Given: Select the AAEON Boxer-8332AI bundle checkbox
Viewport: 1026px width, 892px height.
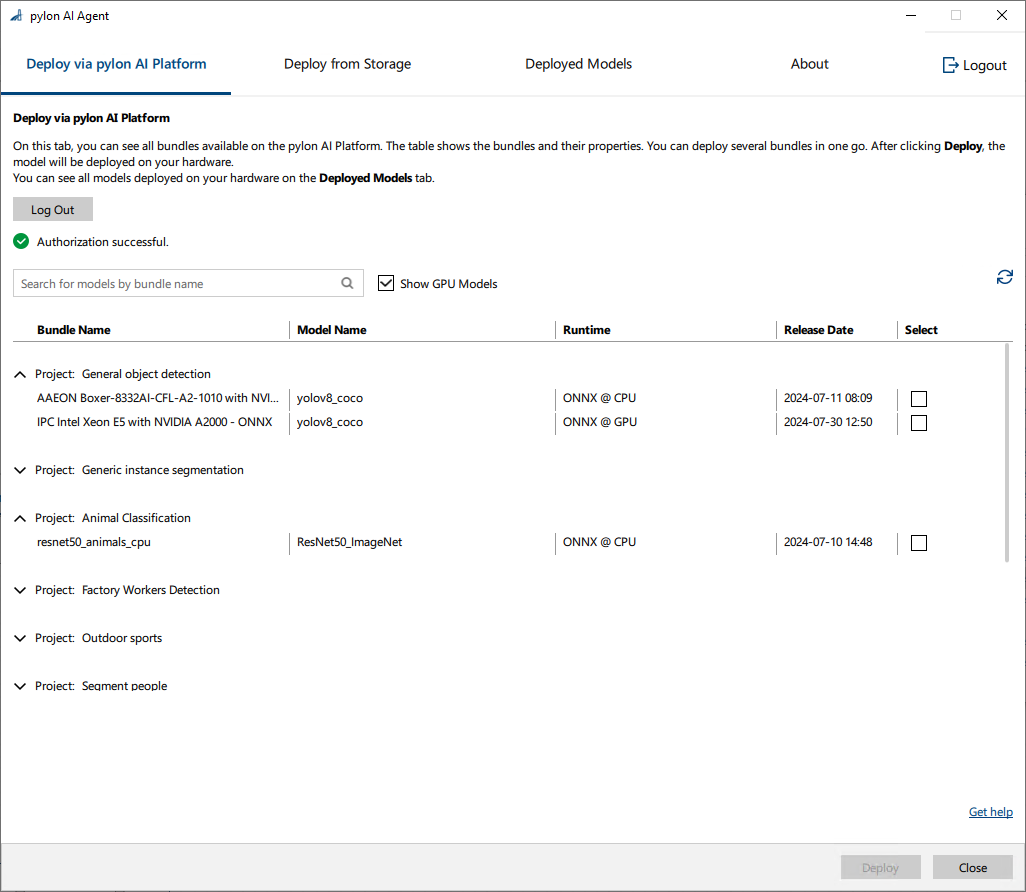Looking at the screenshot, I should click(919, 399).
